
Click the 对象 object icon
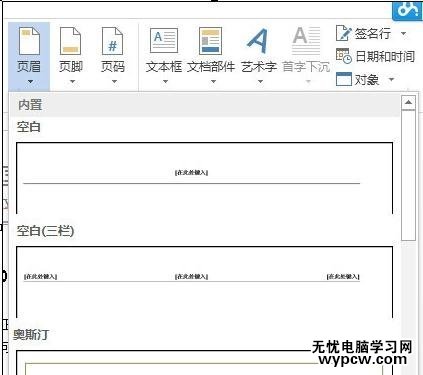[344, 79]
